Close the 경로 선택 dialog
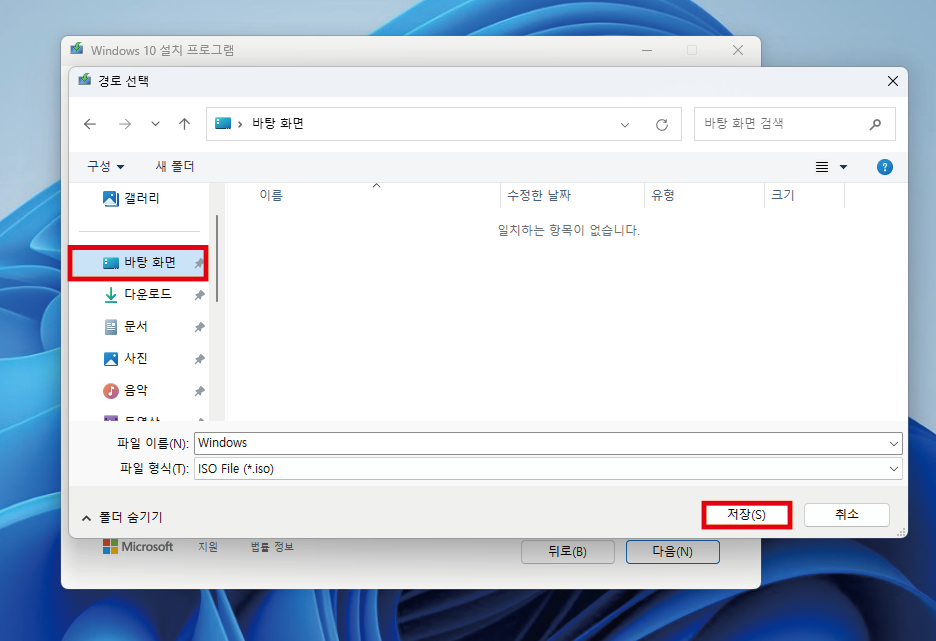Image resolution: width=936 pixels, height=641 pixels. tap(892, 81)
